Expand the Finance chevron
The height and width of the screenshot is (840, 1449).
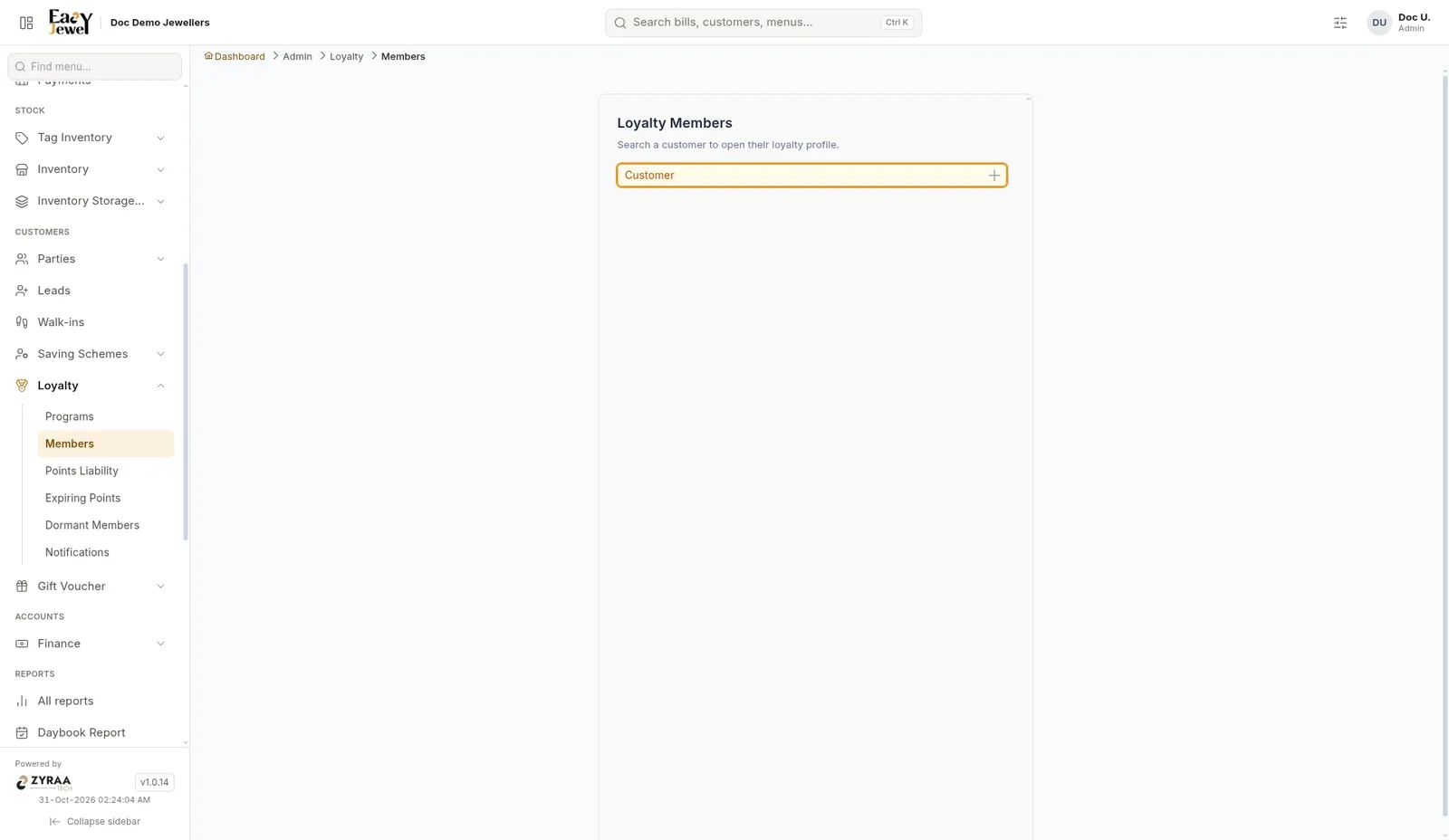160,644
